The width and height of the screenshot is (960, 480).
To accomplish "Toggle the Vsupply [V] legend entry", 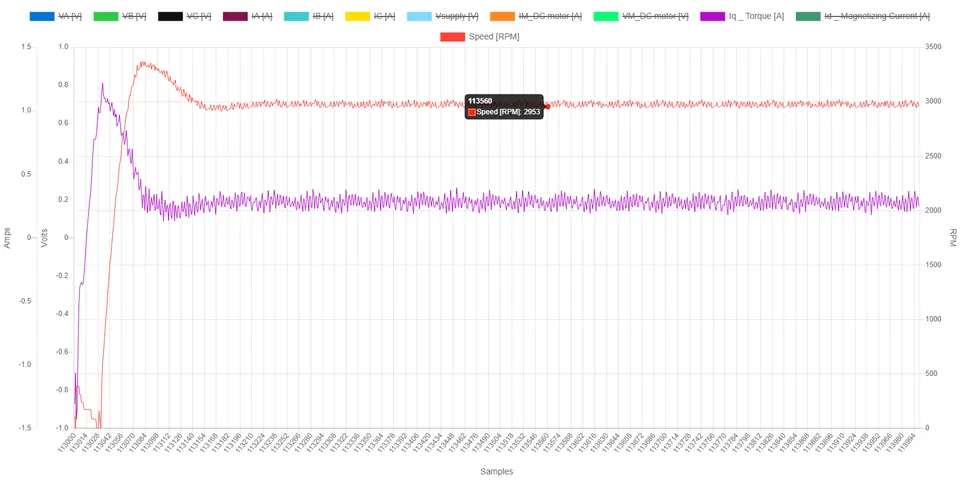I will [443, 16].
